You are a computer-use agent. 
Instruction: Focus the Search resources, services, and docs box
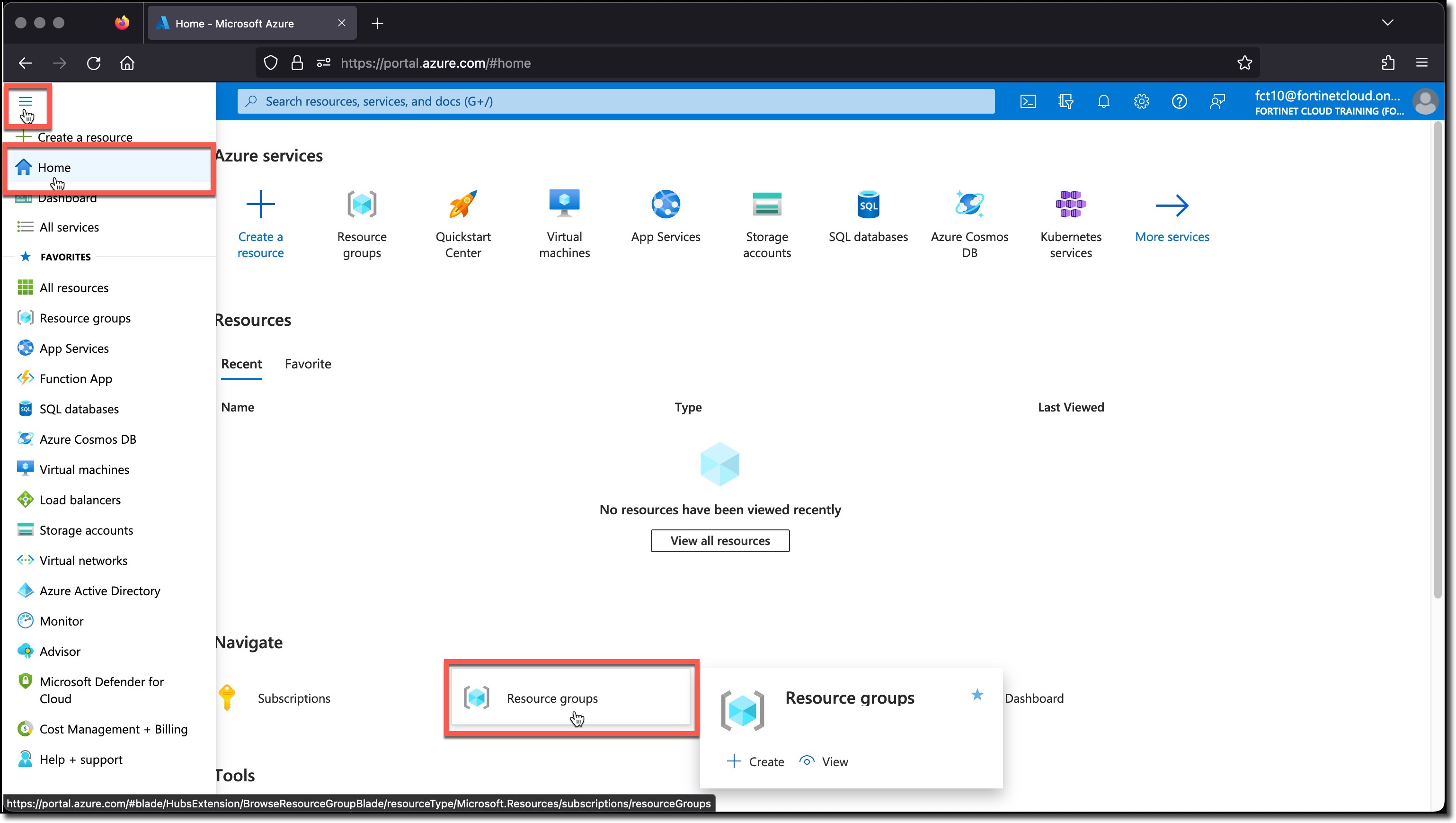615,101
